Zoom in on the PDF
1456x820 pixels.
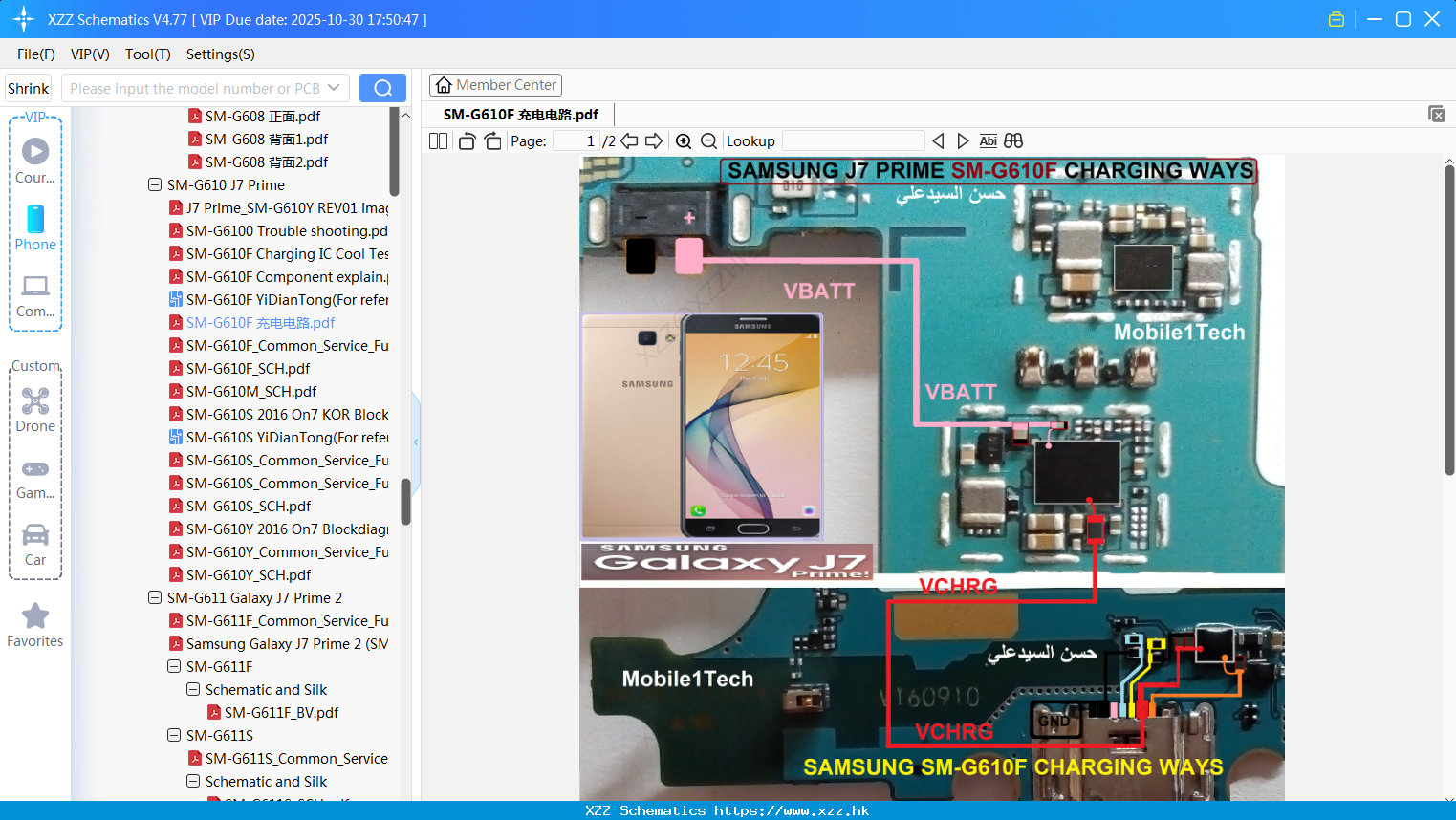point(684,140)
